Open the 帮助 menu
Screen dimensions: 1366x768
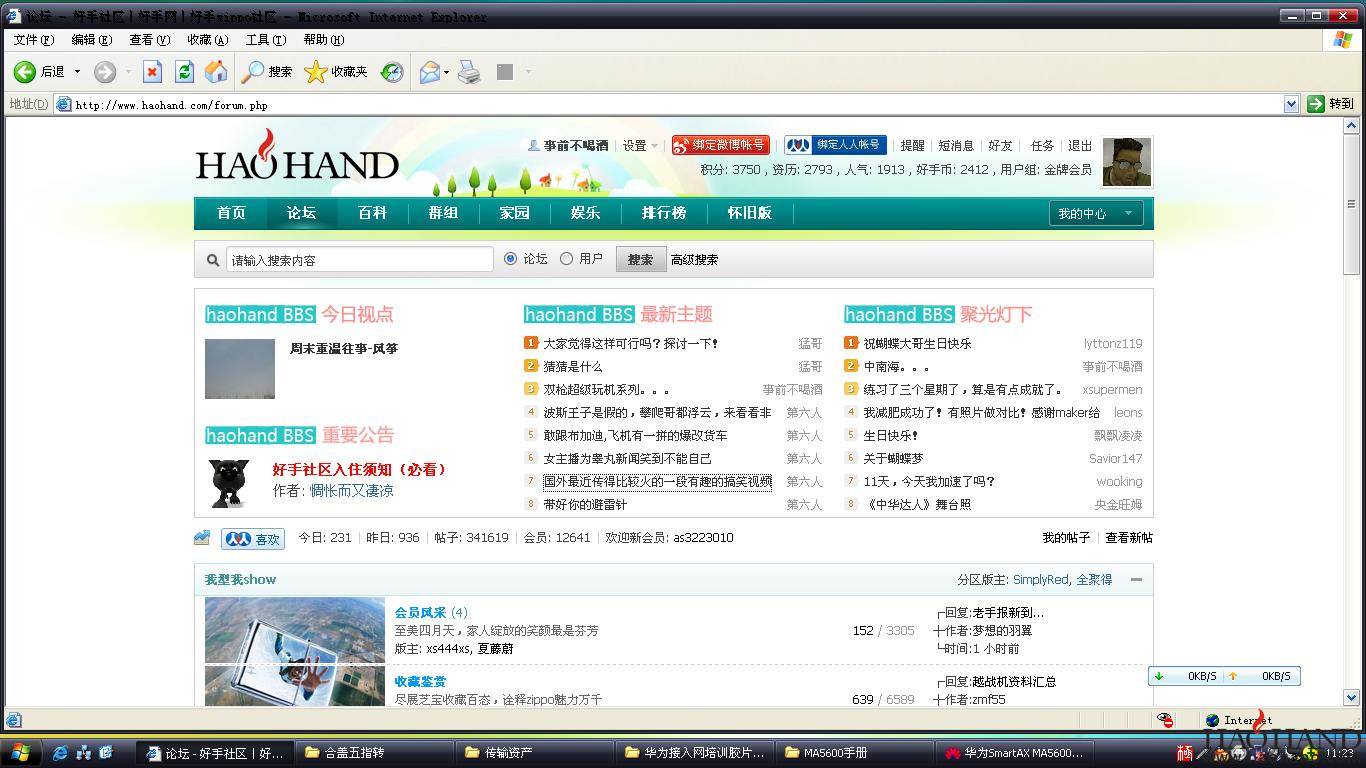pyautogui.click(x=324, y=40)
